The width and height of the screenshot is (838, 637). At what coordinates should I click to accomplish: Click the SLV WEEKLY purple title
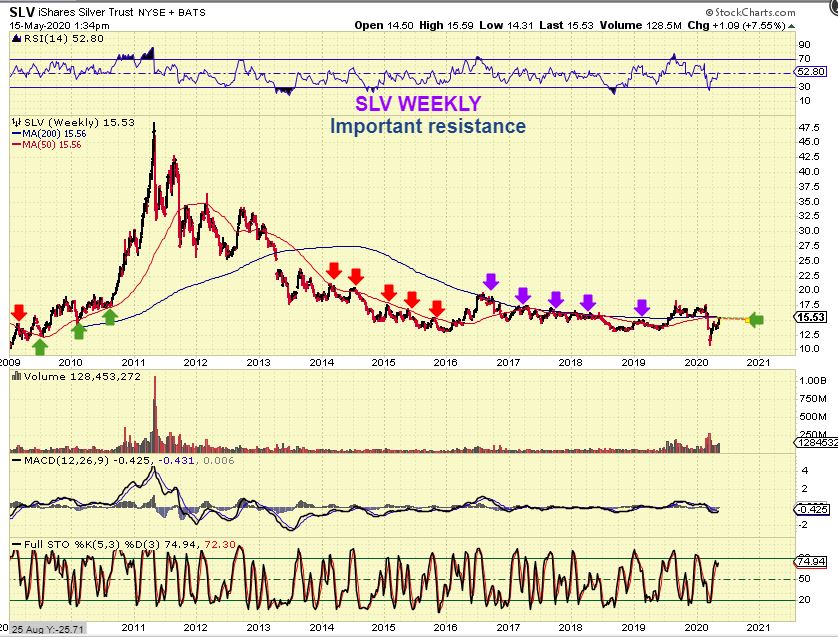(x=418, y=104)
